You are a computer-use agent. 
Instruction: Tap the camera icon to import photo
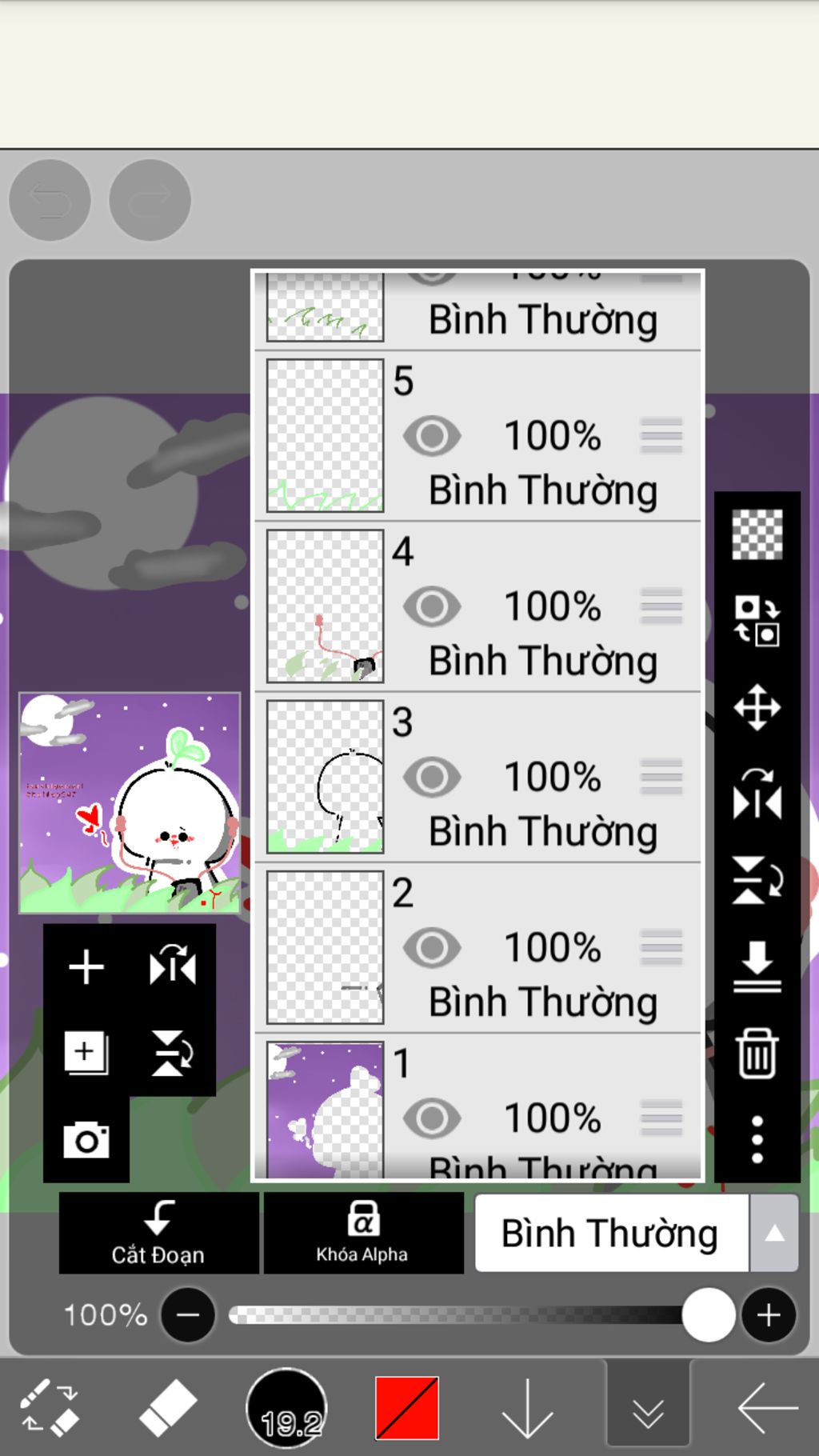click(86, 1139)
